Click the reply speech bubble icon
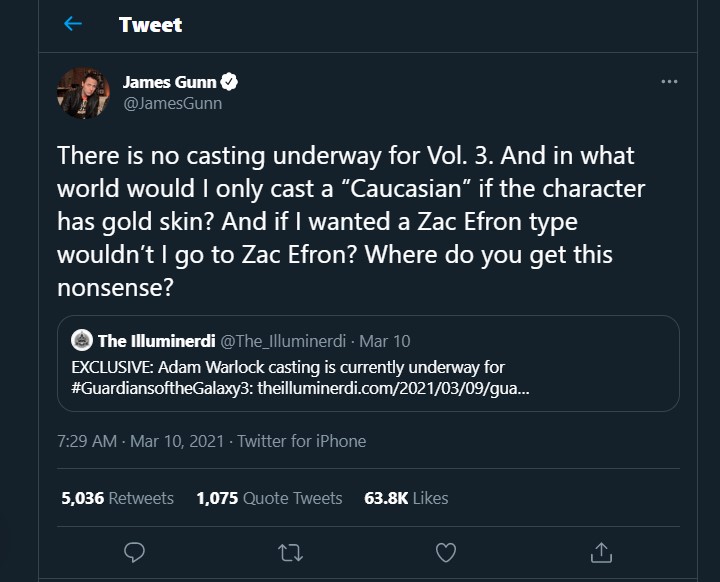Image resolution: width=720 pixels, height=582 pixels. [133, 551]
